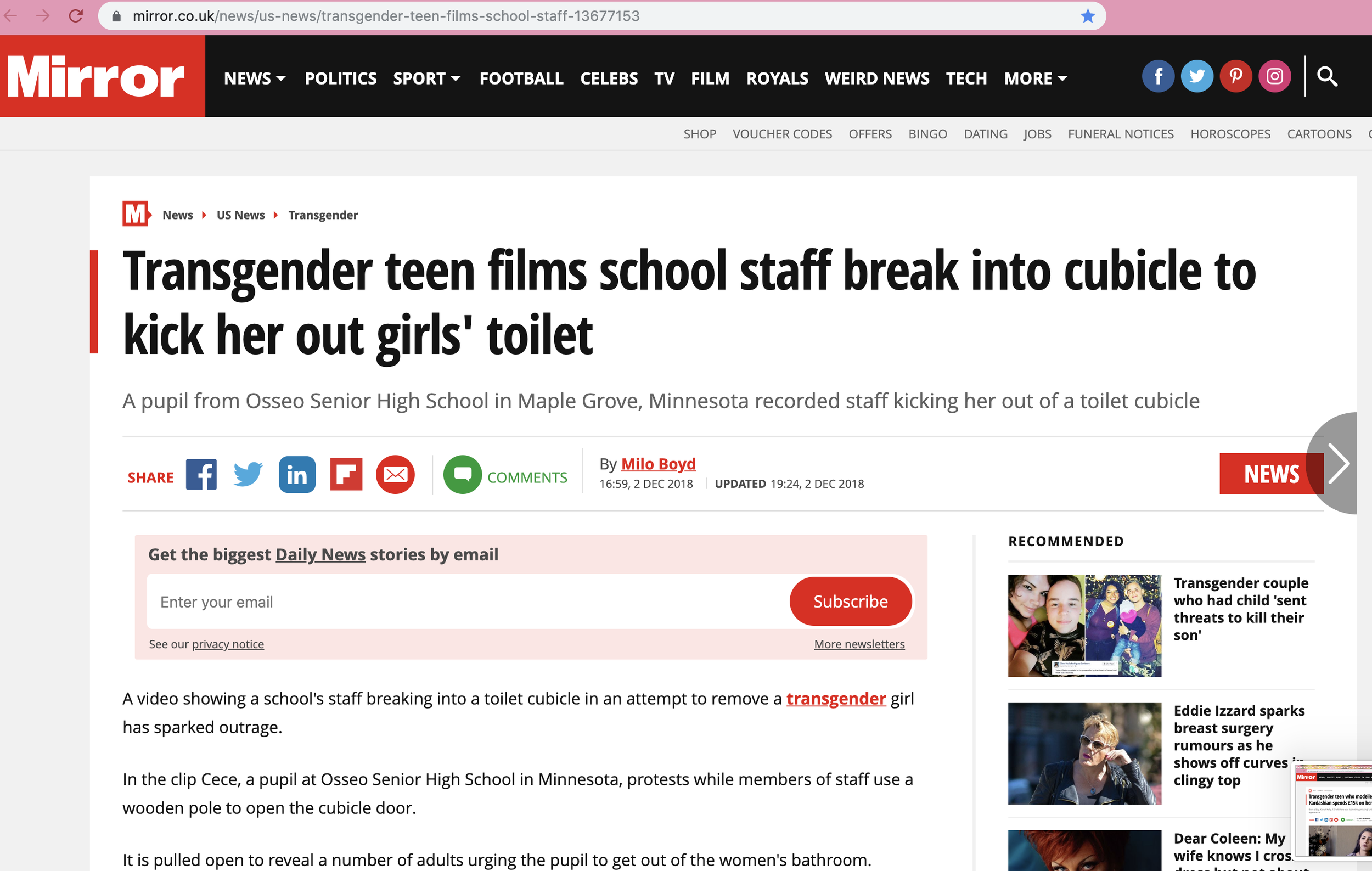Open the privacy notice link

point(227,644)
